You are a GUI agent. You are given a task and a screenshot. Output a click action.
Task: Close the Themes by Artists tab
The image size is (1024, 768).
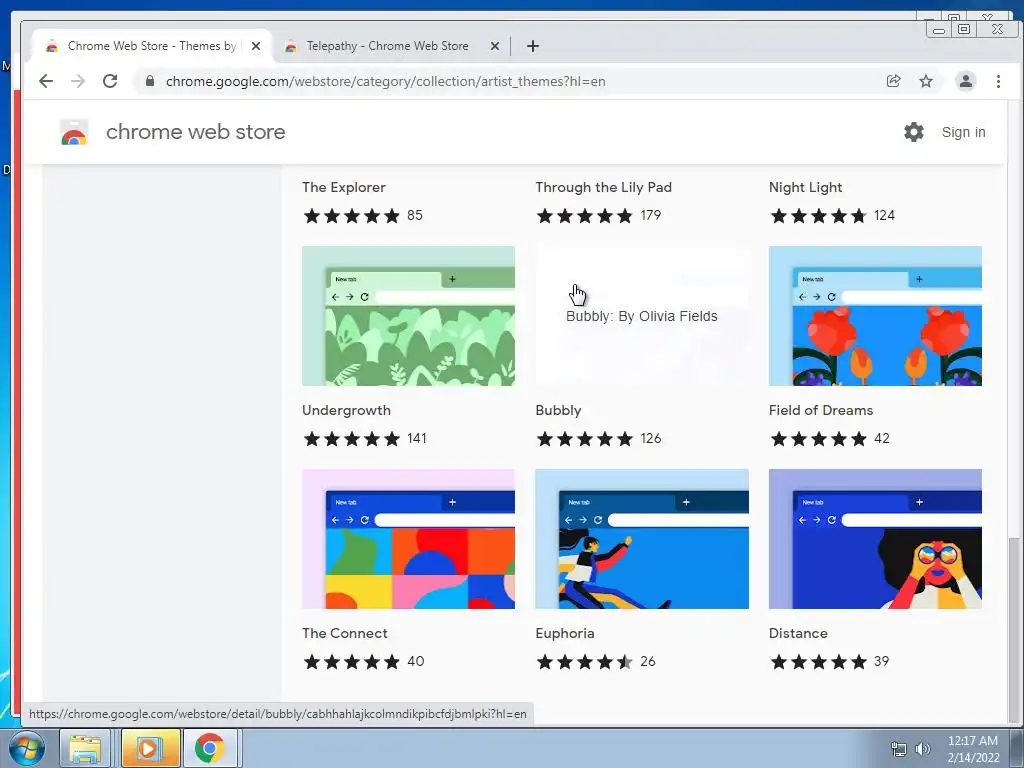256,46
